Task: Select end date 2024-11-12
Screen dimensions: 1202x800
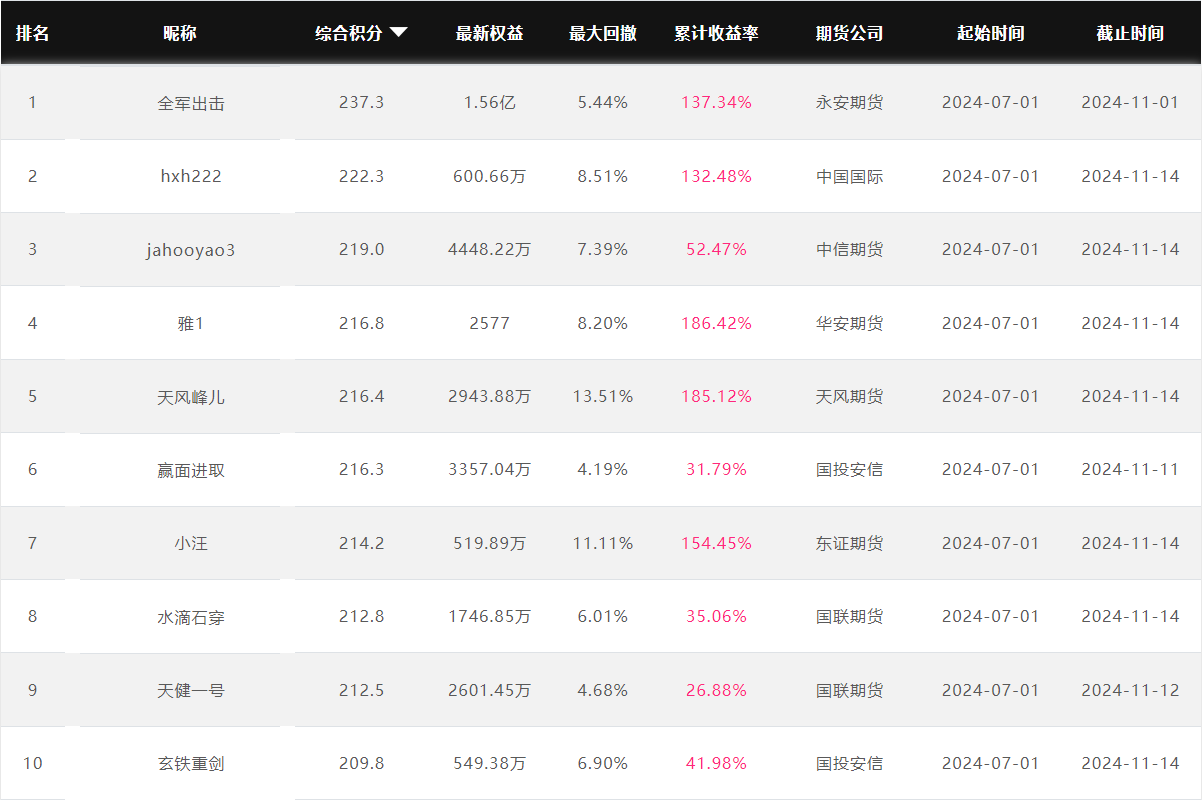Action: 1130,690
